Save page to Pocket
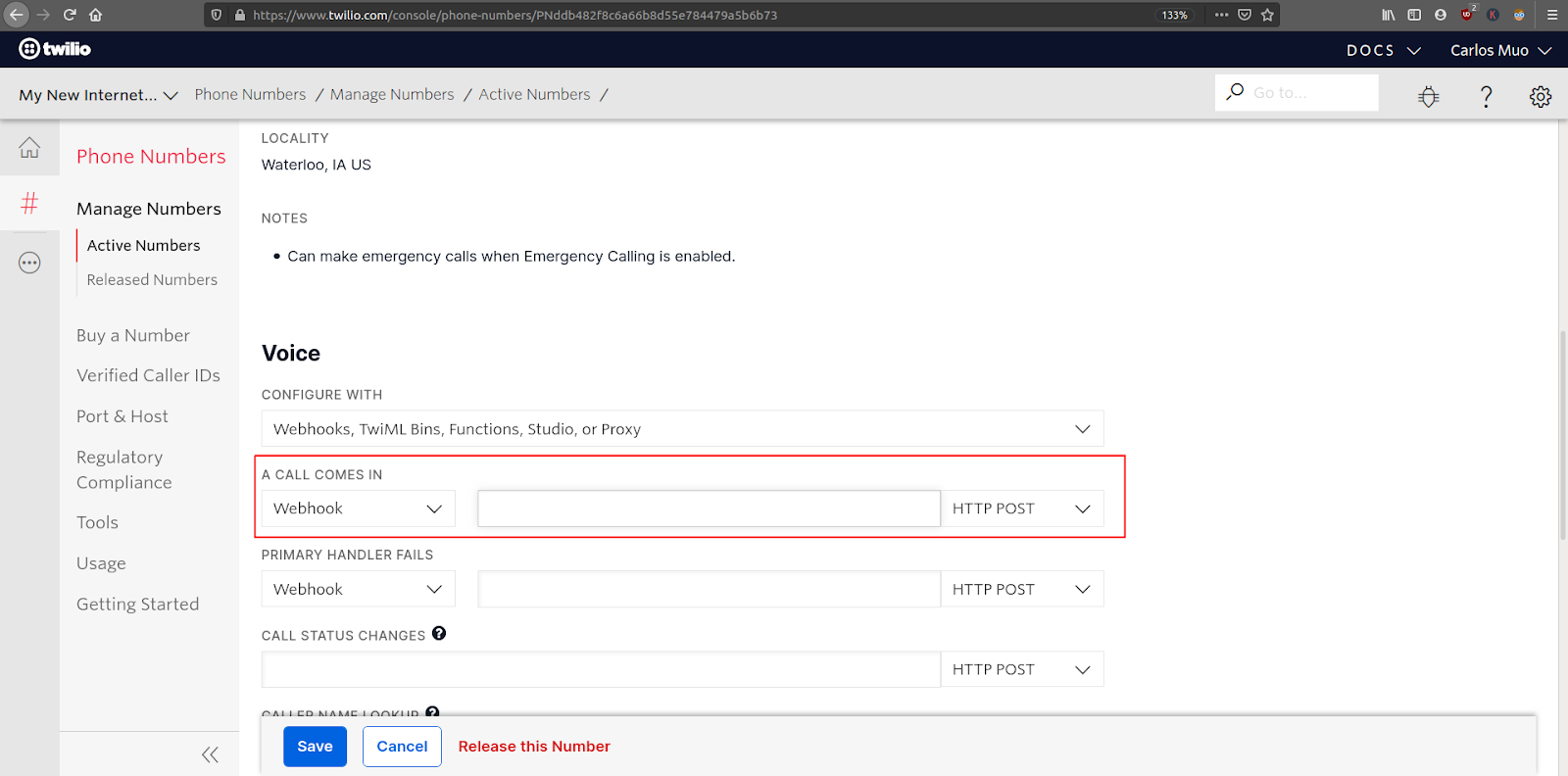 pyautogui.click(x=1245, y=15)
